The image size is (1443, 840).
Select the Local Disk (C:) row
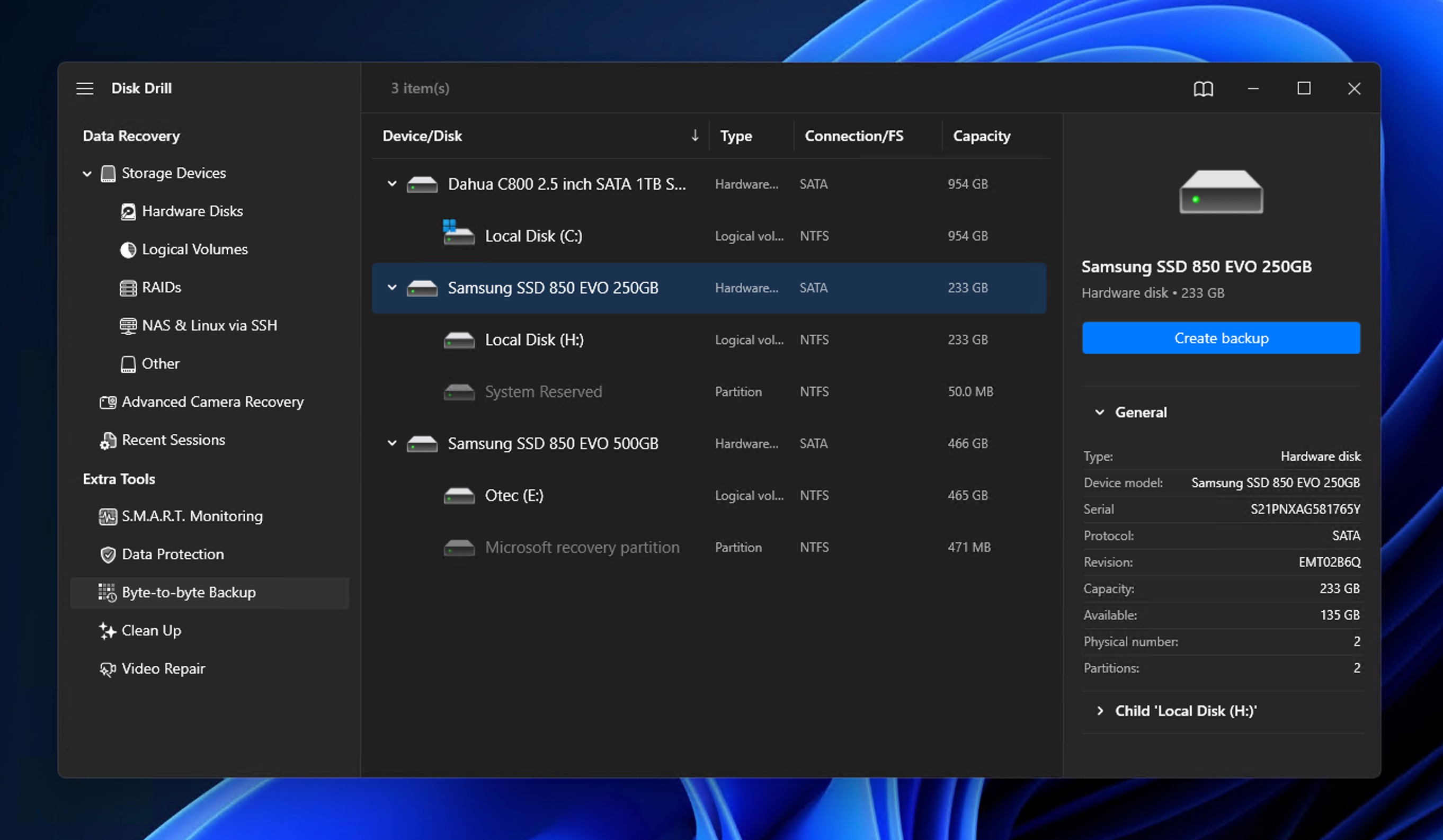point(709,236)
